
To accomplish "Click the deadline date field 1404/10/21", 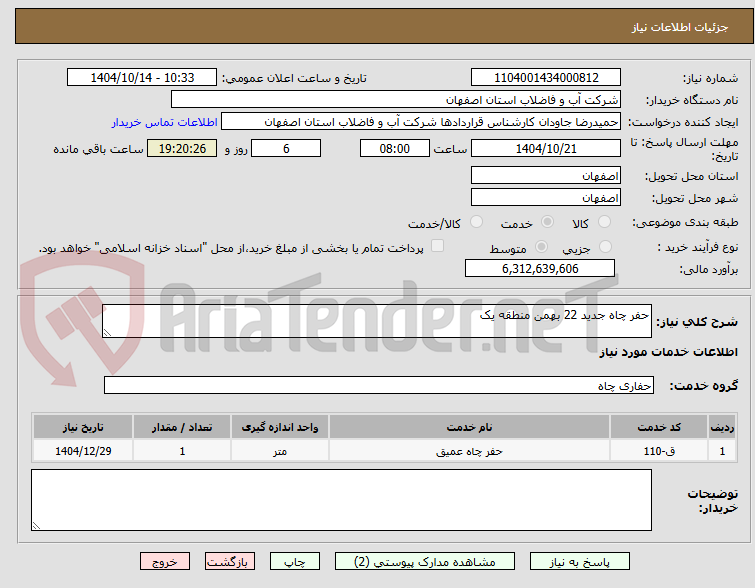I will click(x=546, y=148).
